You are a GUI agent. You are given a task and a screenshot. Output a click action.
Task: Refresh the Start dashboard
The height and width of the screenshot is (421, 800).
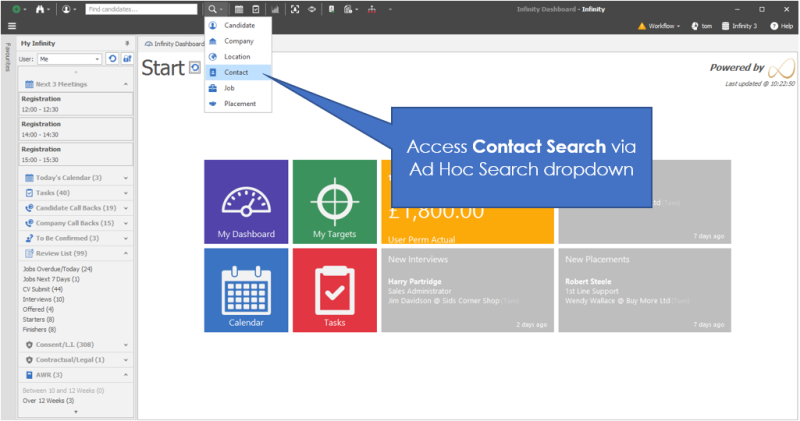(195, 68)
